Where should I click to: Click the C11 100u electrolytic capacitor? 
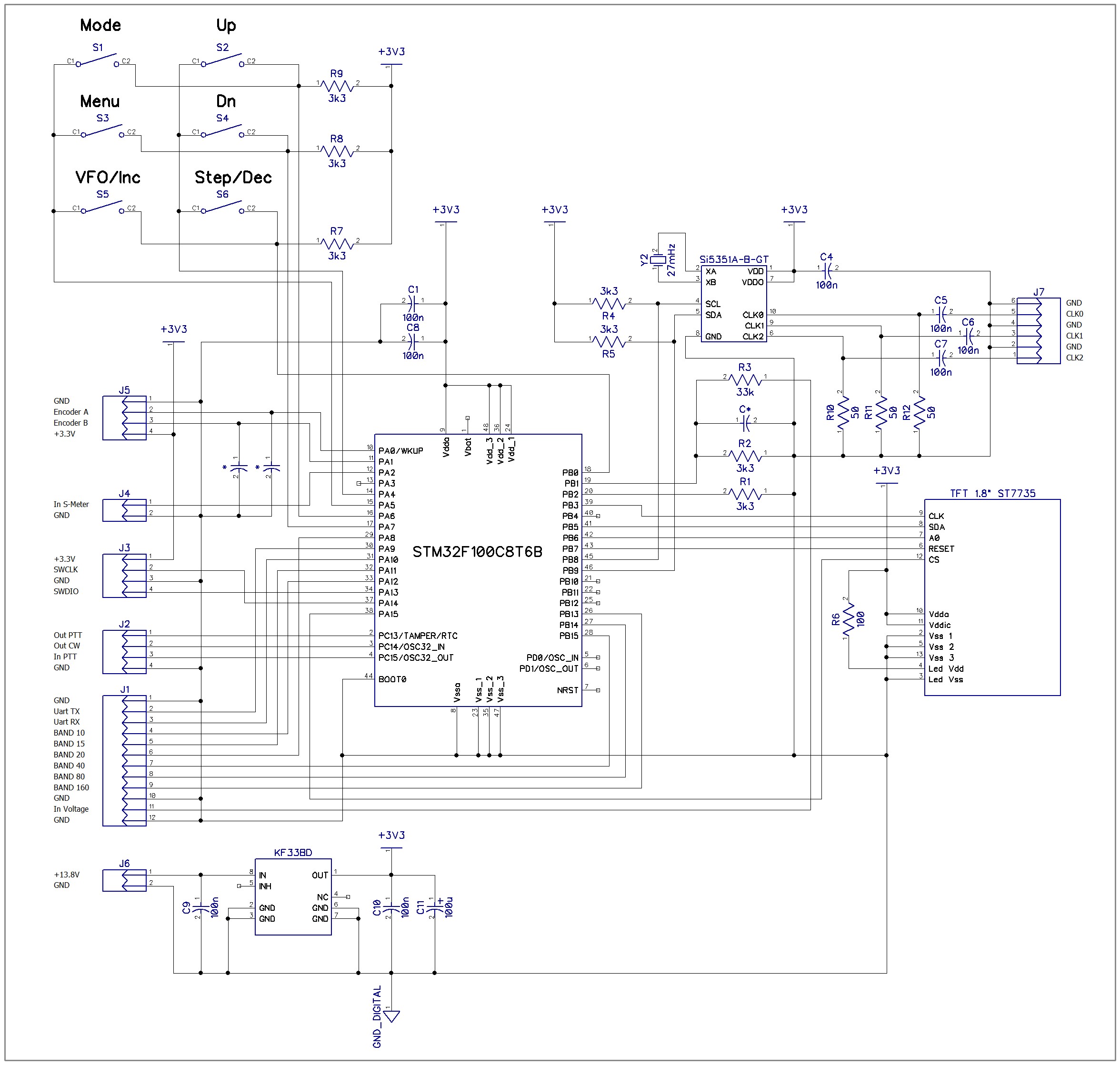tap(434, 908)
